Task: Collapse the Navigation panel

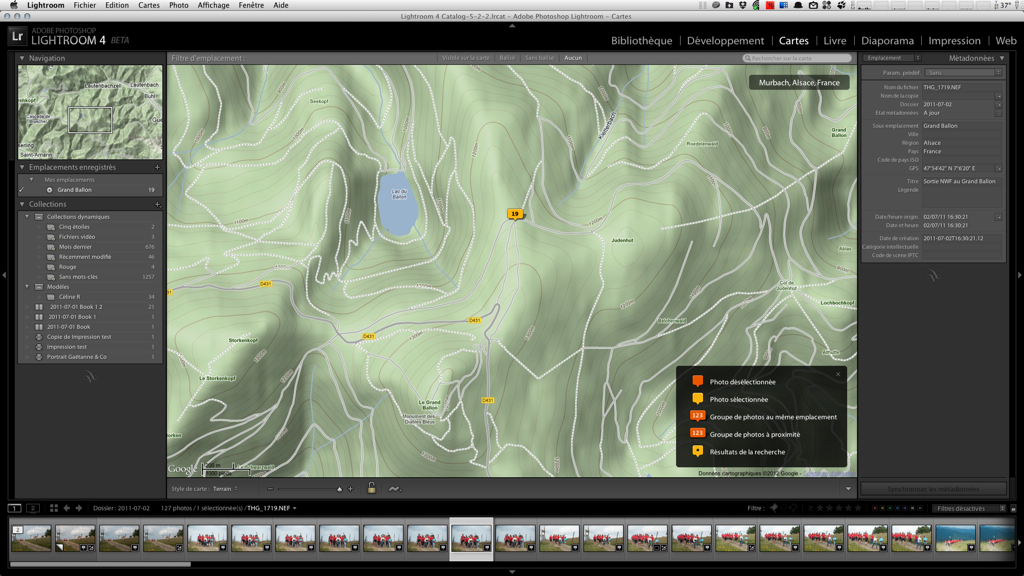Action: point(22,58)
